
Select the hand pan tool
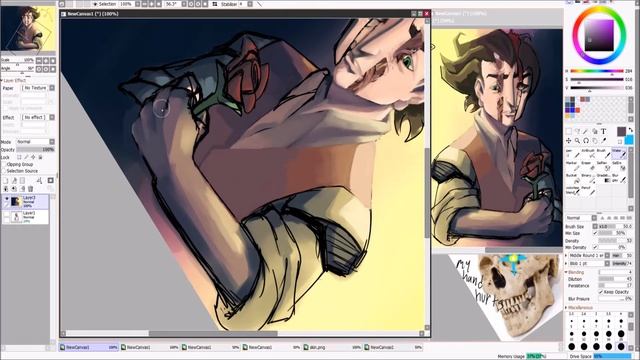(595, 141)
